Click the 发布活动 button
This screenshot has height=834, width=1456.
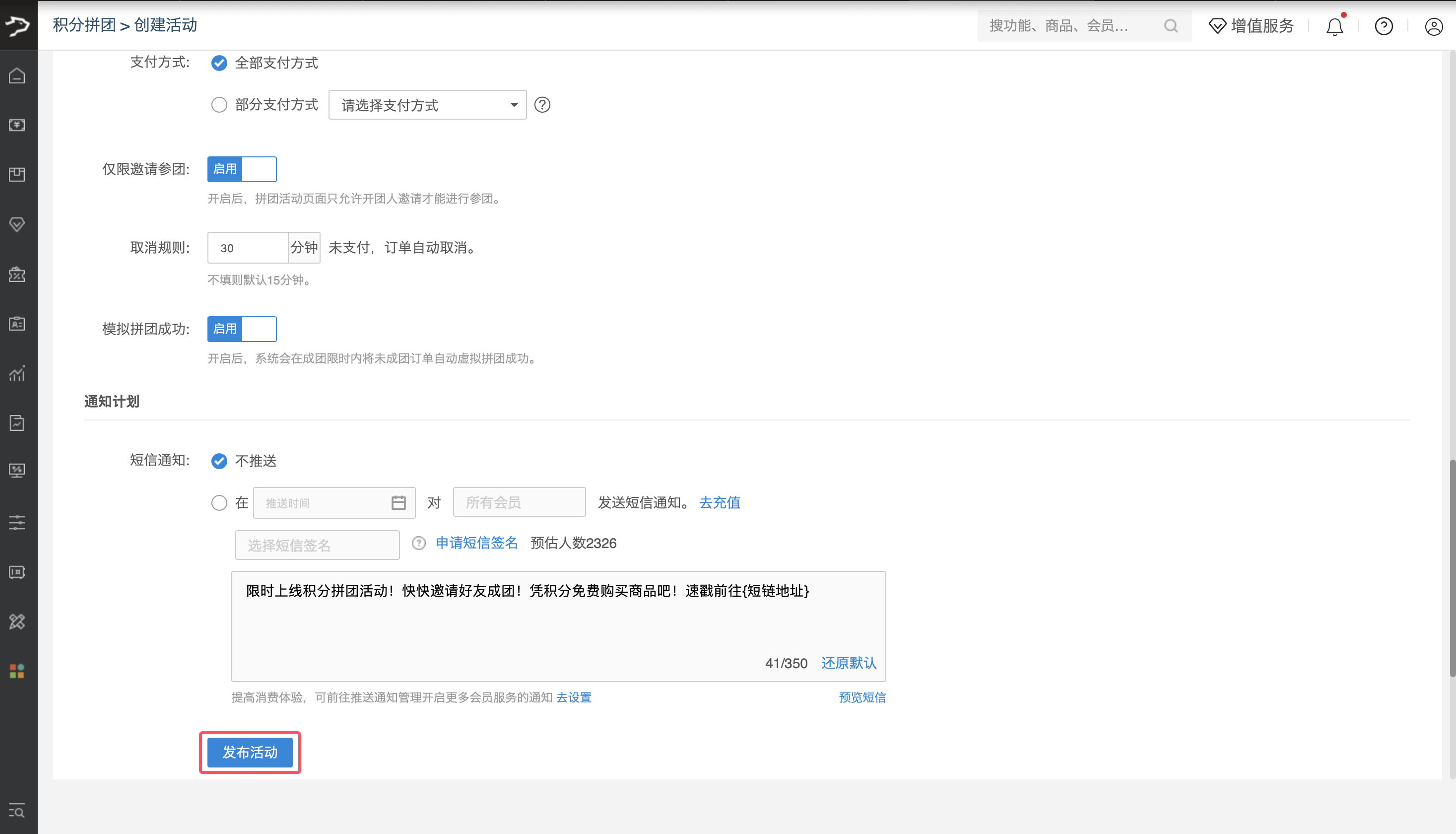[x=250, y=752]
